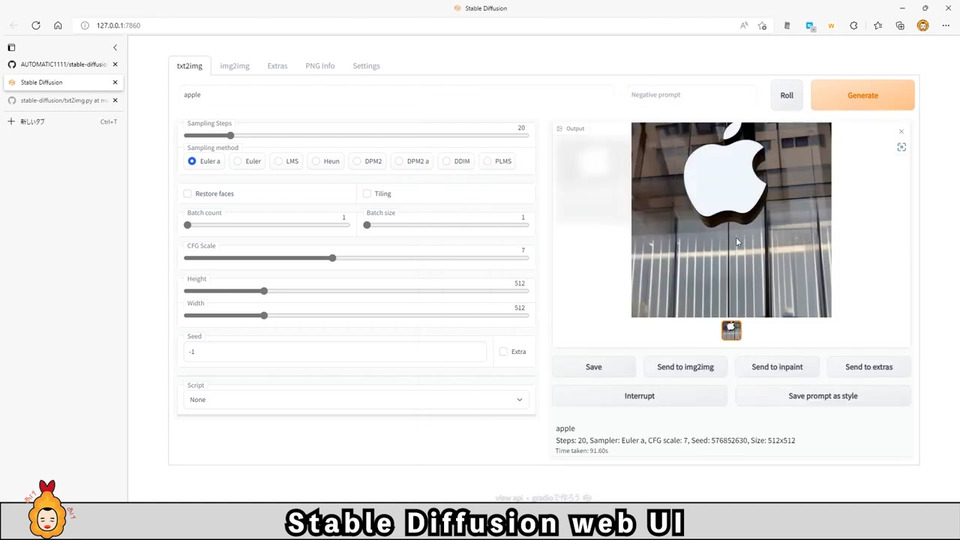Select LMS sampling method
960x540 pixels.
[287, 161]
